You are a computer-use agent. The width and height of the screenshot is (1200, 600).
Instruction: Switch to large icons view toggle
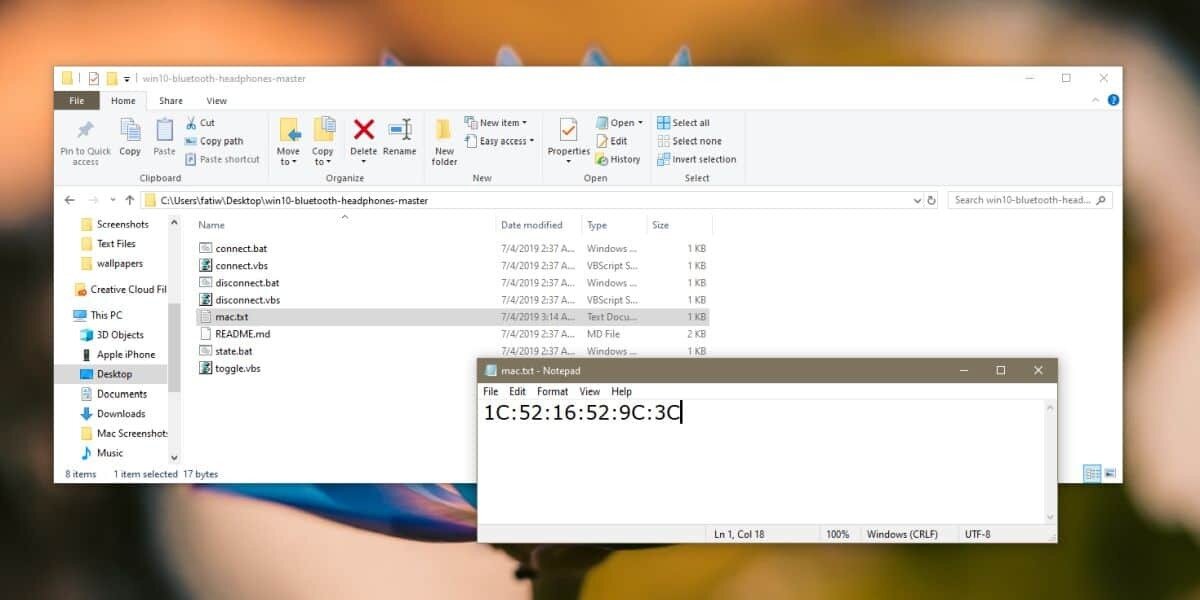1110,473
